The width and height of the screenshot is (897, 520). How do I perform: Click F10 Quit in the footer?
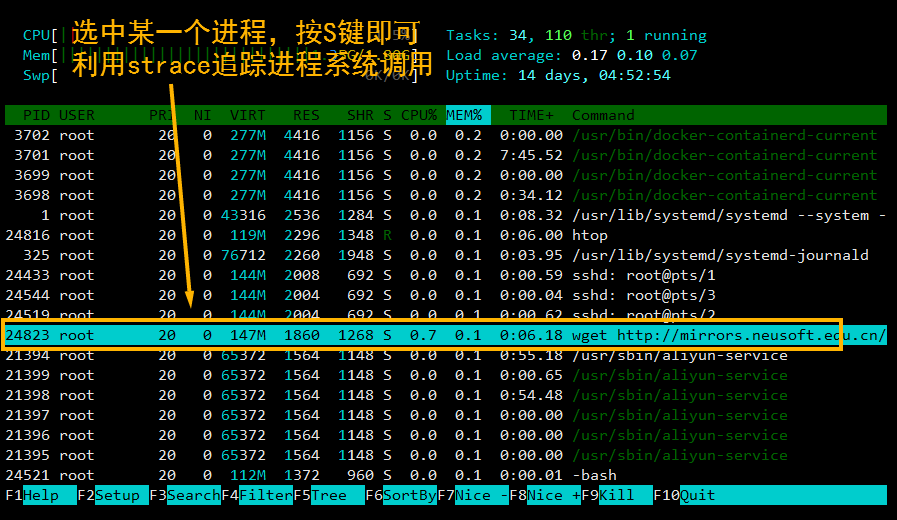coord(697,495)
